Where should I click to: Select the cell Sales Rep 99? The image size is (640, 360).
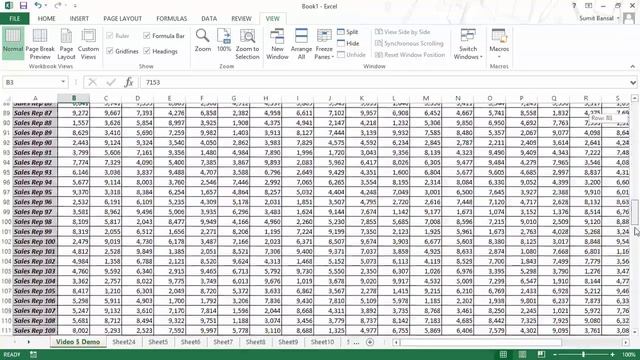[35, 231]
